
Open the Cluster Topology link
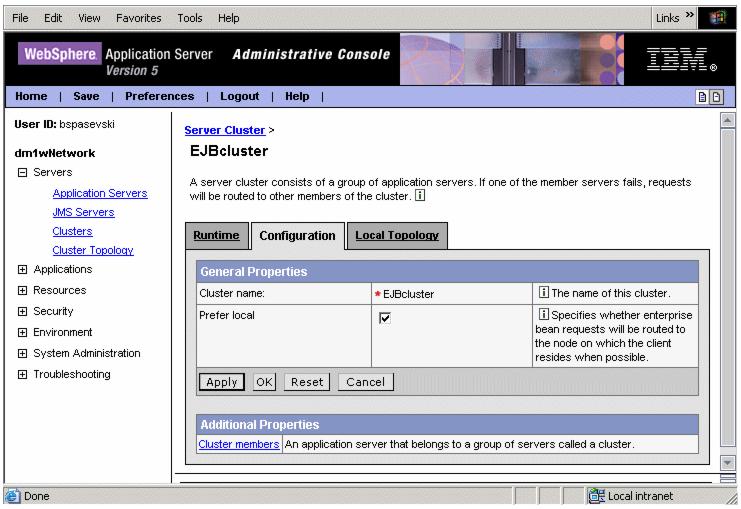click(93, 250)
